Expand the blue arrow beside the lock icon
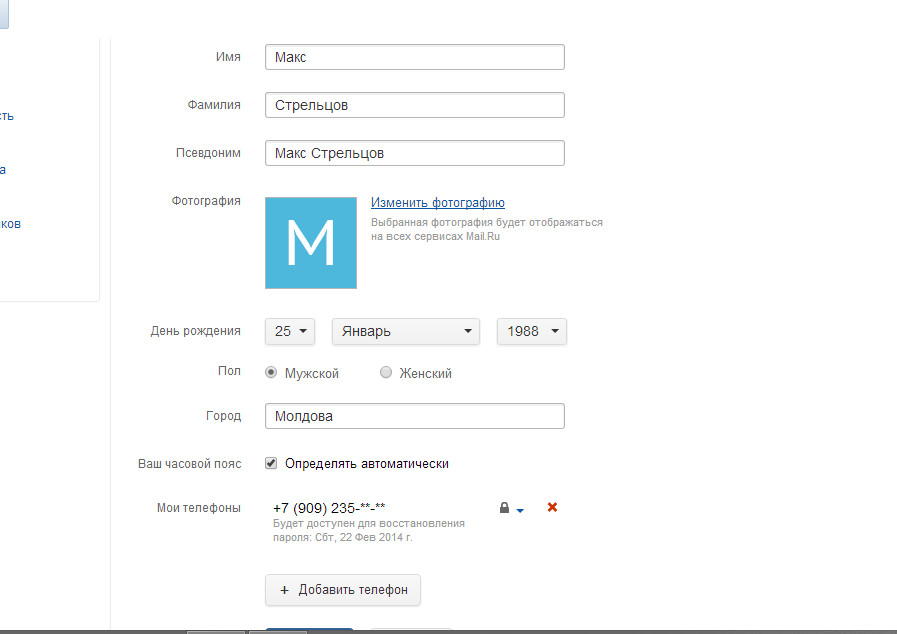The height and width of the screenshot is (634, 897). (x=520, y=510)
